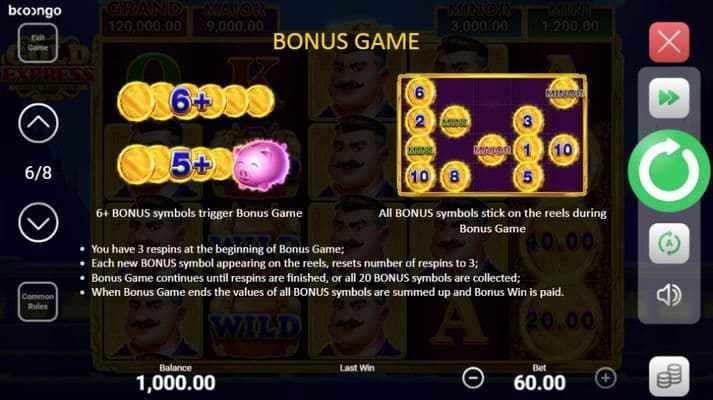The image size is (713, 400).
Task: Increase the bet with plus button
Action: 605,378
